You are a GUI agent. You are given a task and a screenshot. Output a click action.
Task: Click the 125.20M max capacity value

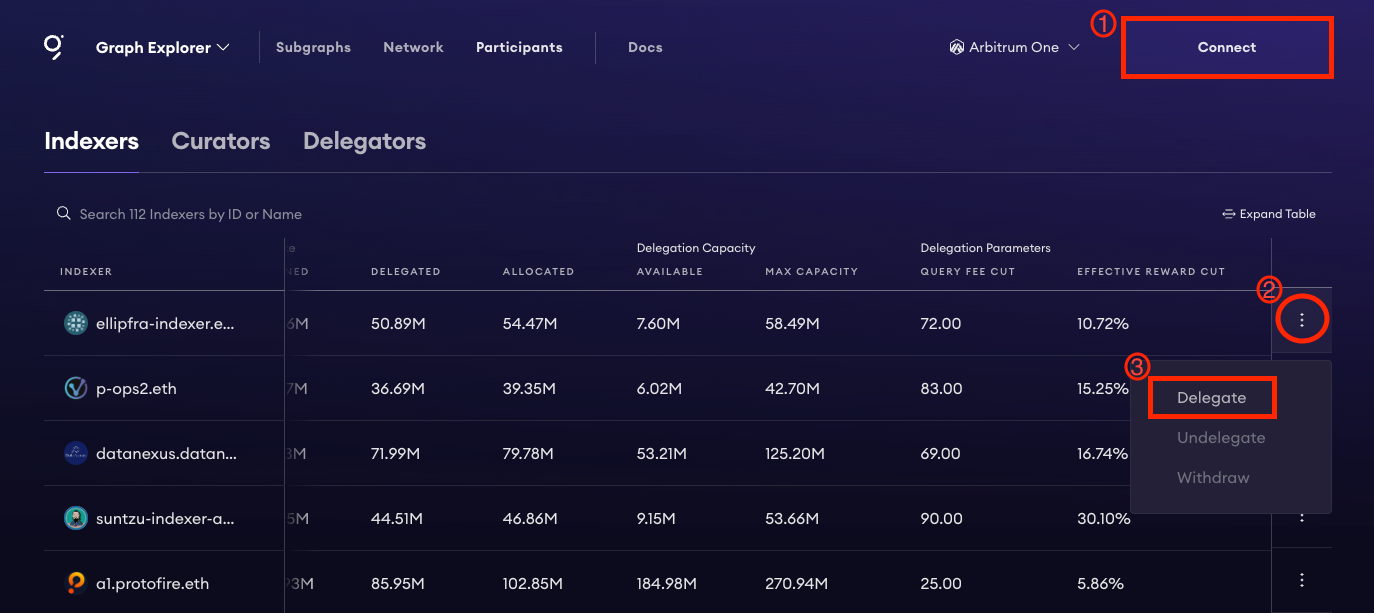pyautogui.click(x=795, y=454)
